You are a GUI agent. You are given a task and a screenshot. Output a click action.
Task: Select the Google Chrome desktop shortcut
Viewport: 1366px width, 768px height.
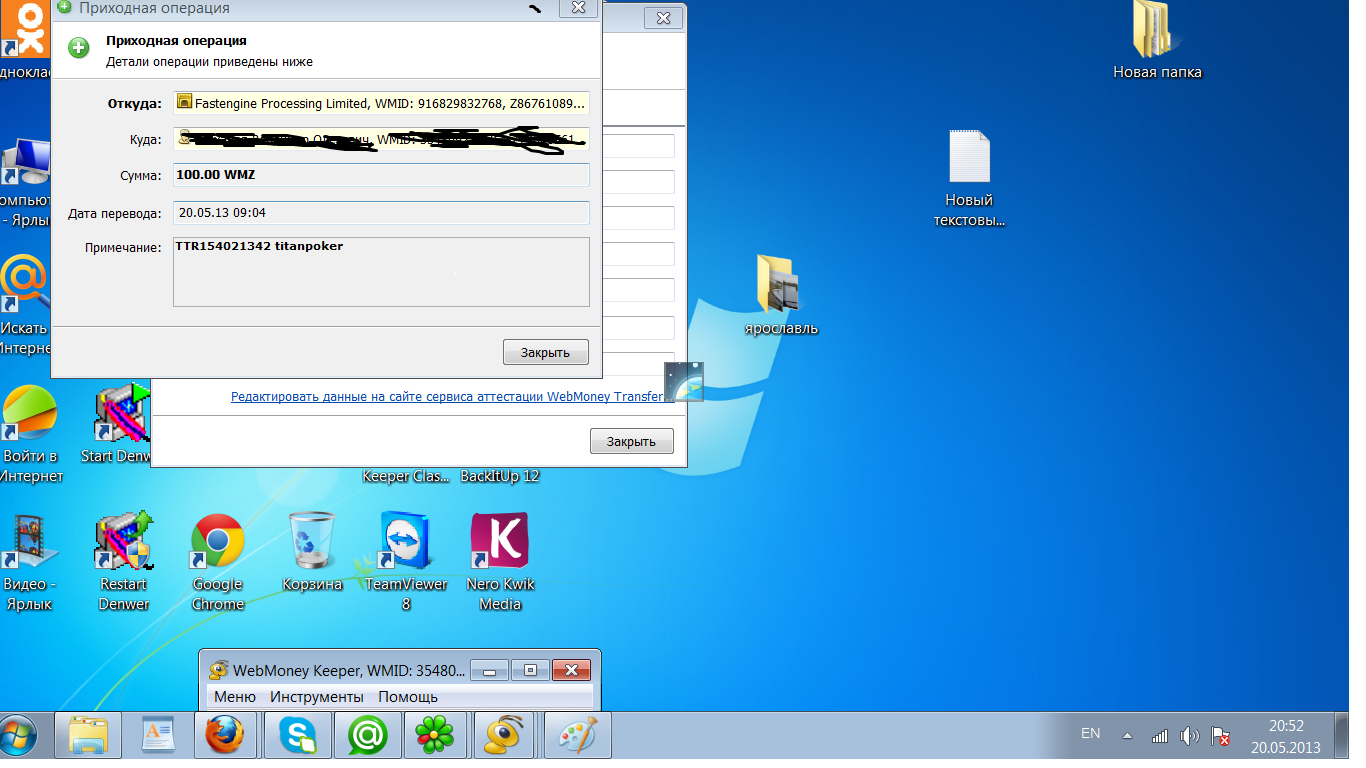(217, 562)
